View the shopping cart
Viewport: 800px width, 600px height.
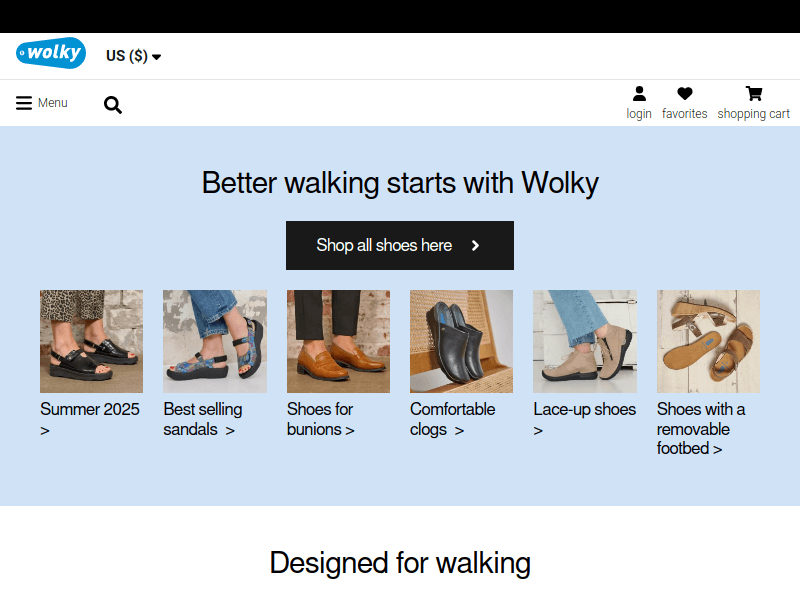pyautogui.click(x=753, y=93)
